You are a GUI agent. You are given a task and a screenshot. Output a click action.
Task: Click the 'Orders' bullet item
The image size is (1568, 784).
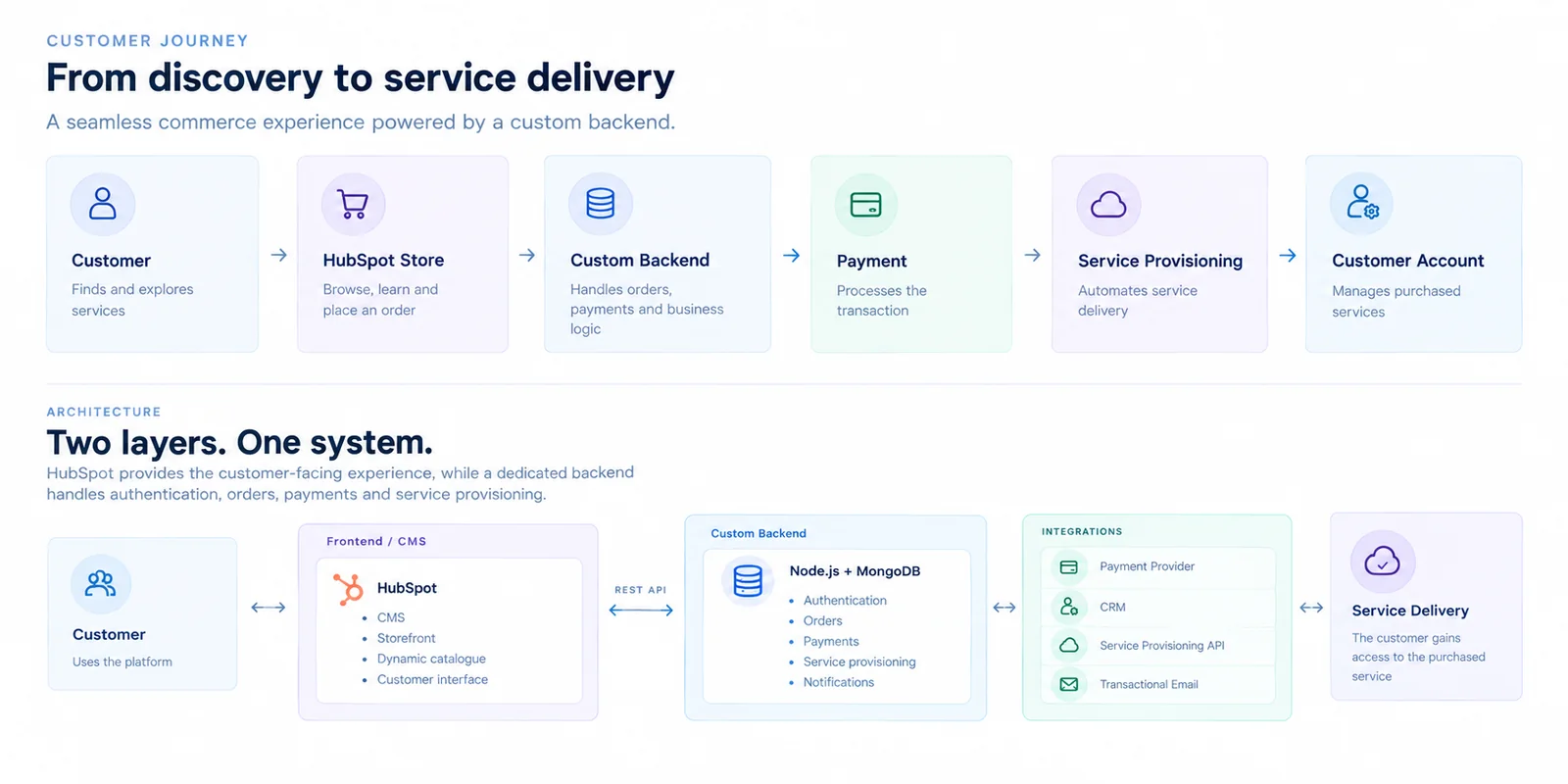click(823, 621)
